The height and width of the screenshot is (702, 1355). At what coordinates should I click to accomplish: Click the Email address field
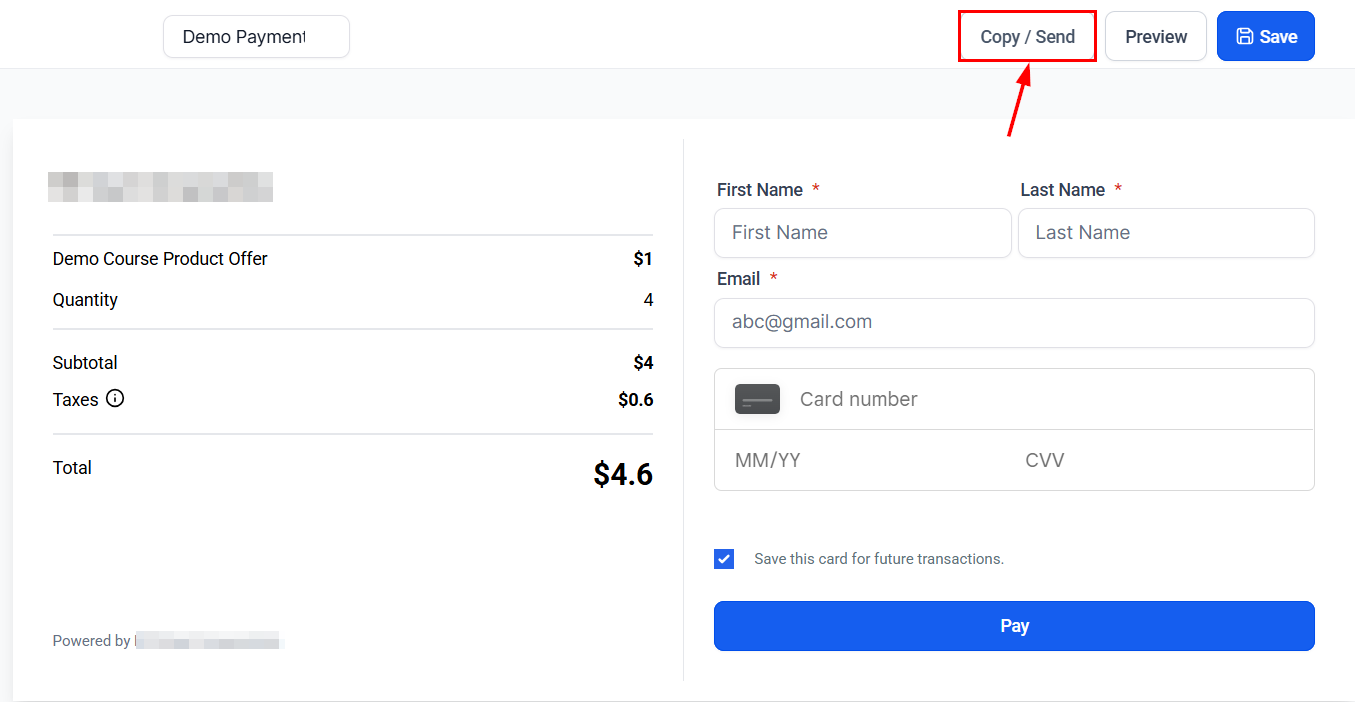(1013, 322)
